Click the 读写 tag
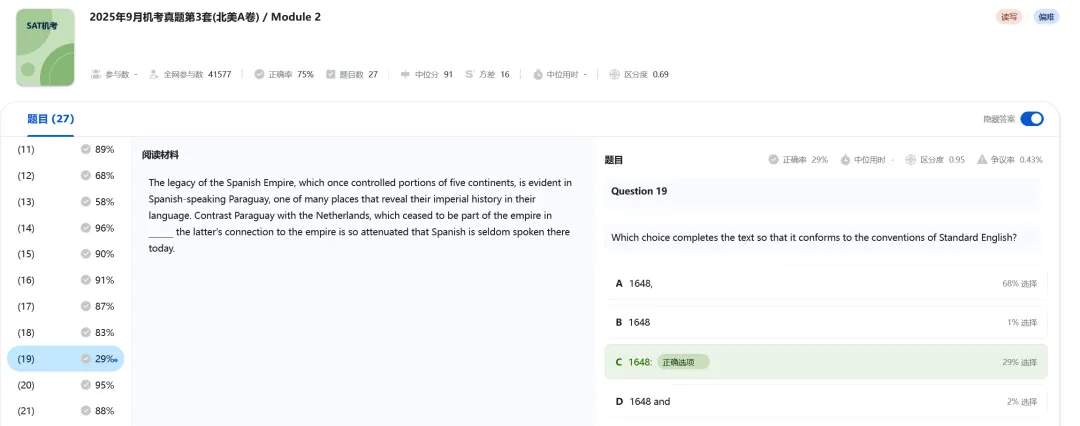 [x=1009, y=17]
